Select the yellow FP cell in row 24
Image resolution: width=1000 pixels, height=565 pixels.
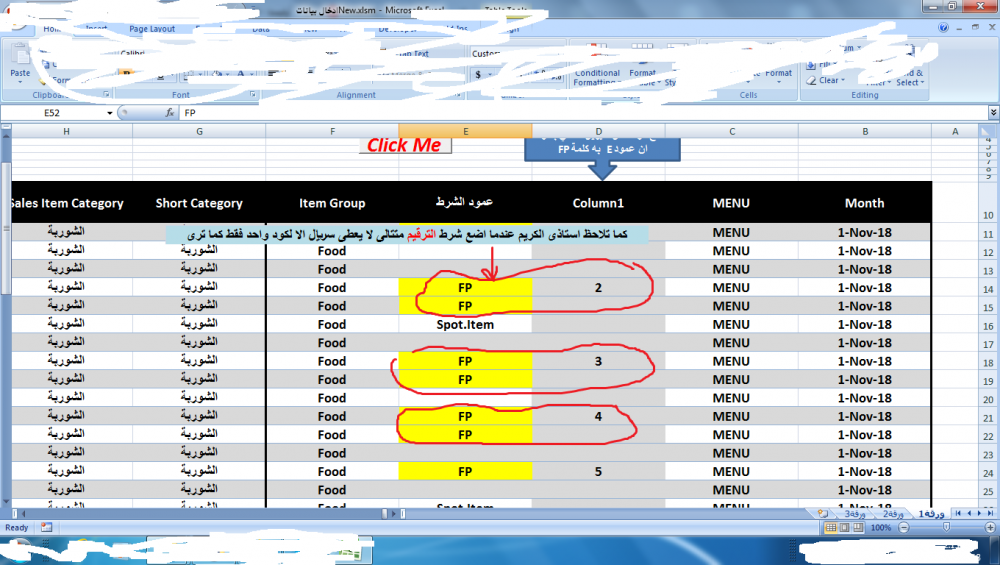tap(466, 472)
